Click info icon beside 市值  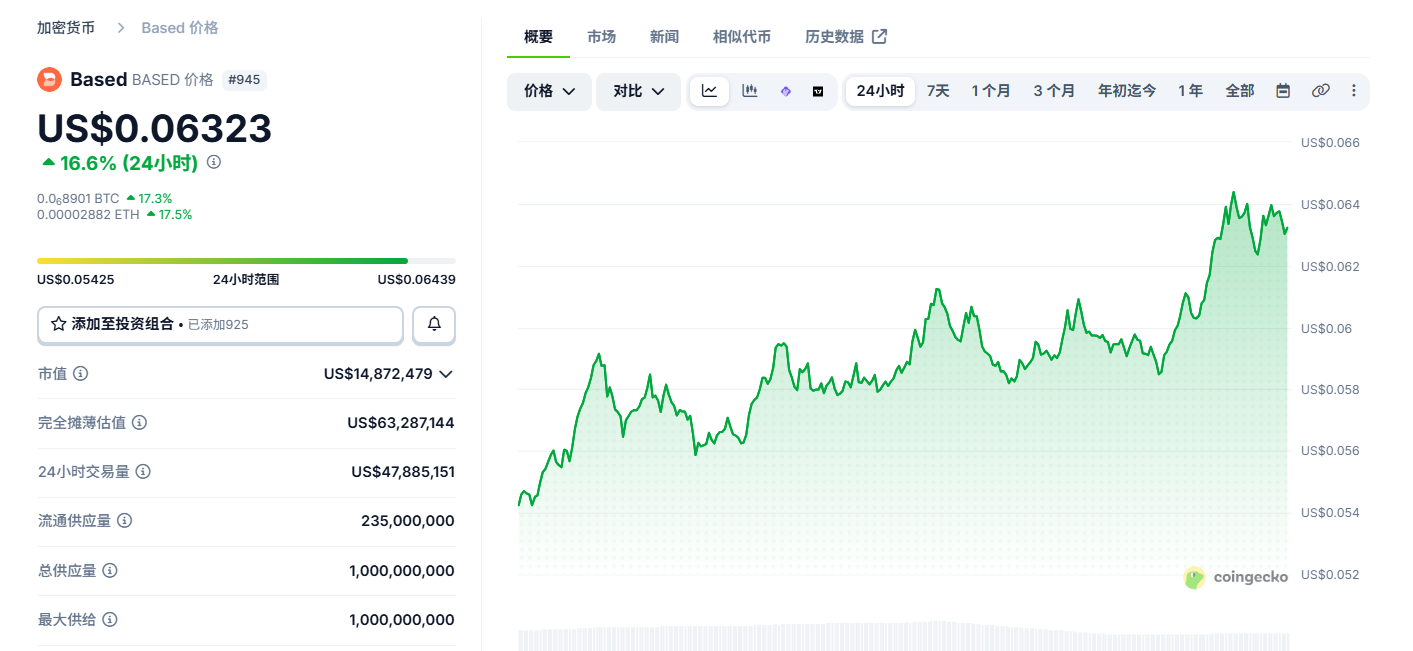pos(81,373)
